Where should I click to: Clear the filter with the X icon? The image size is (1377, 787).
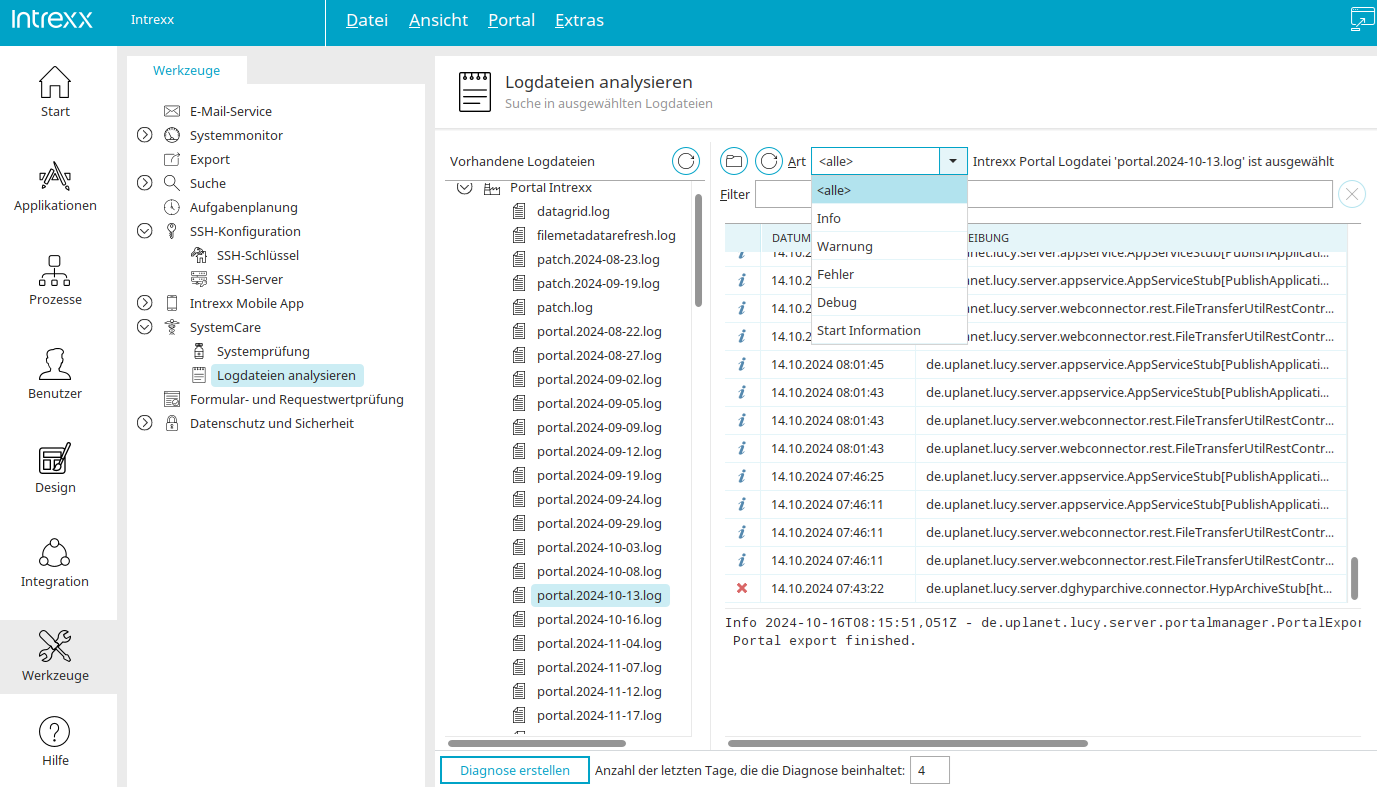coord(1351,194)
